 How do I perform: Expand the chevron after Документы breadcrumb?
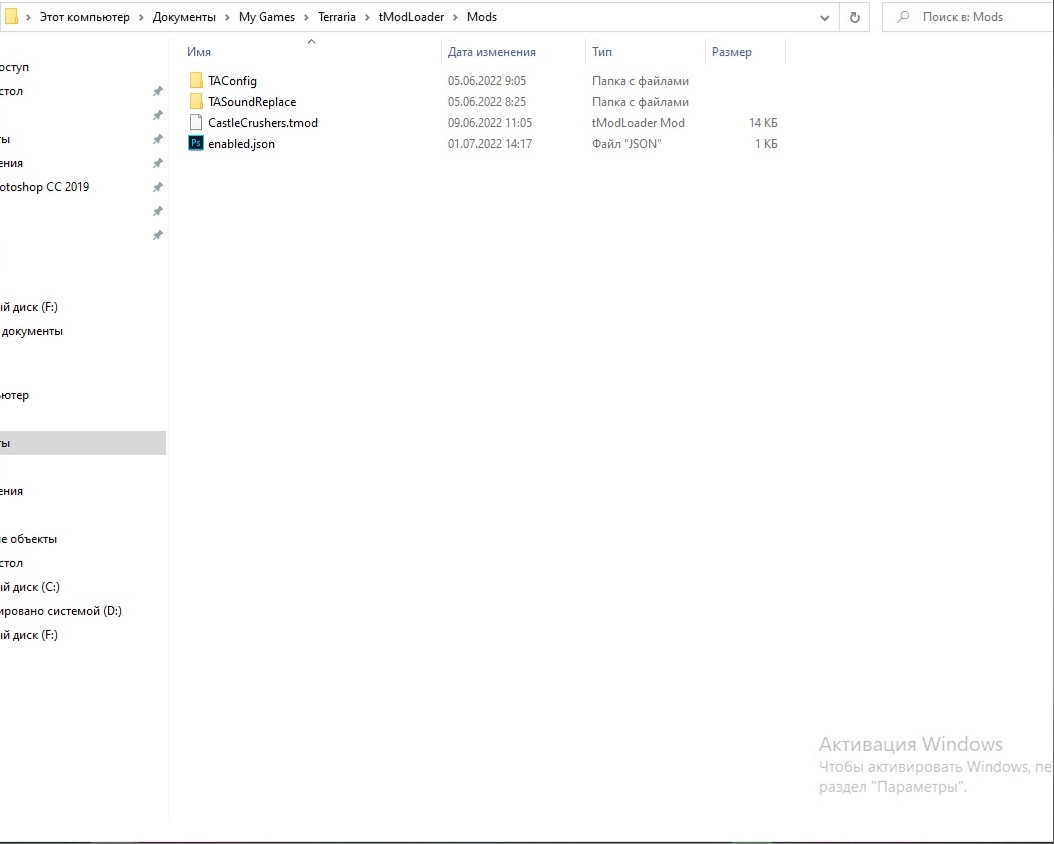(227, 17)
